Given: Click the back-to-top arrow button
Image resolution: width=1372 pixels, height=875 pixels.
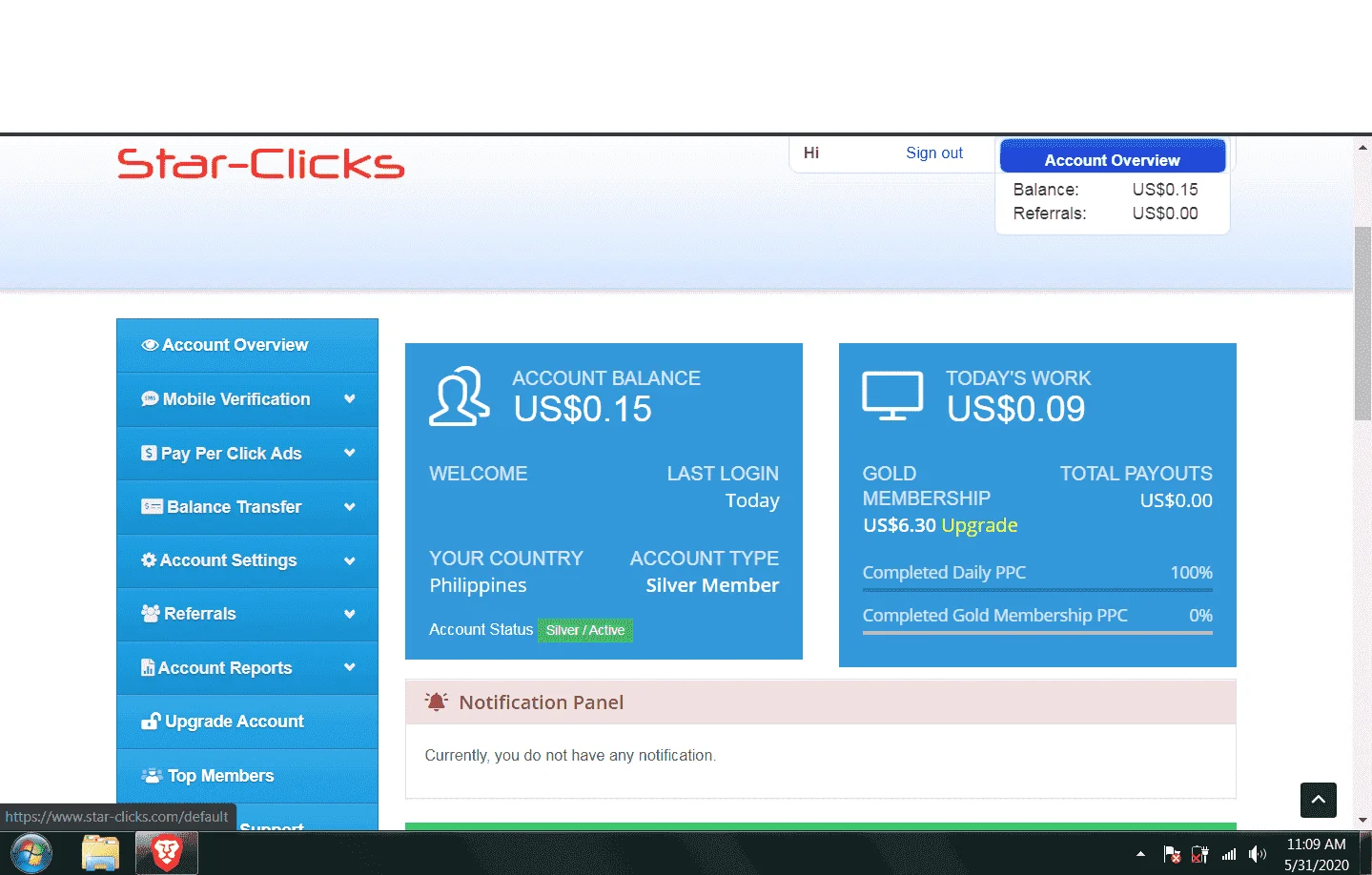Looking at the screenshot, I should coord(1319,800).
